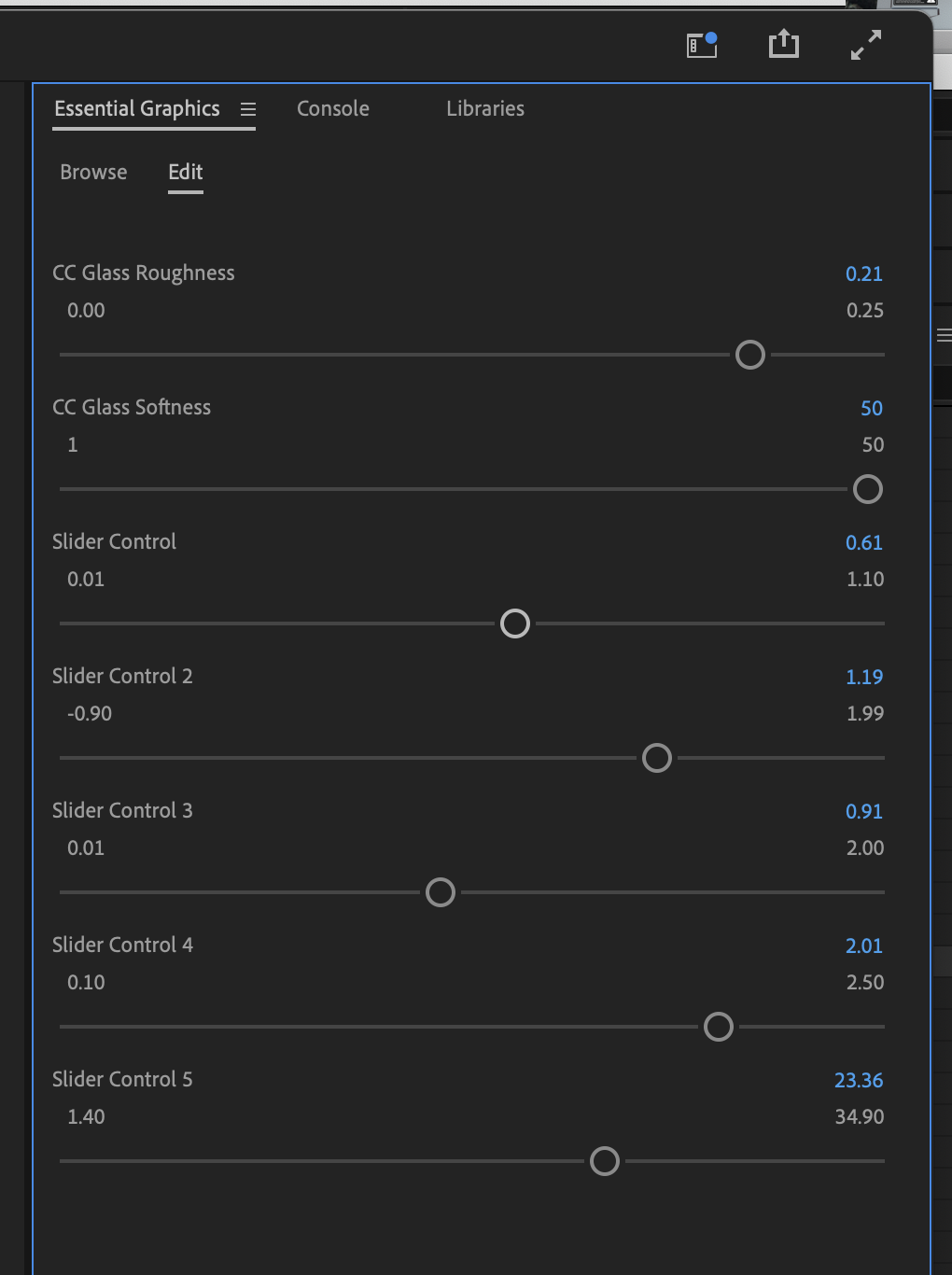The height and width of the screenshot is (1275, 952).
Task: Open the Libraries tab
Action: [485, 108]
